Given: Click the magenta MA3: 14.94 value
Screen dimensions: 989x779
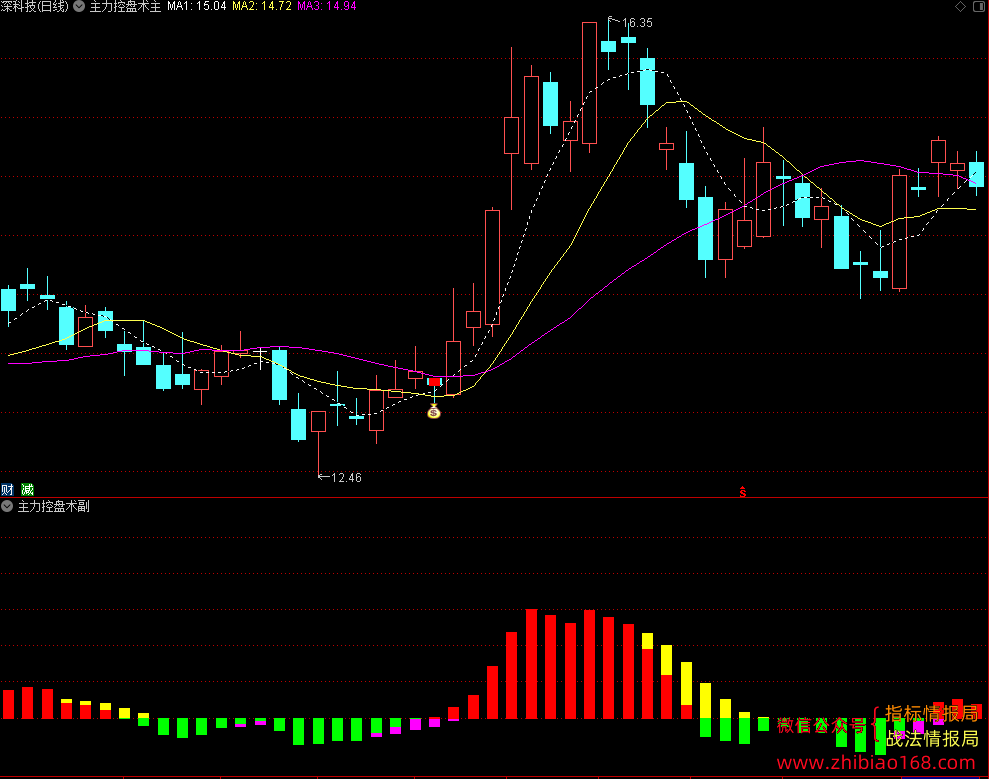Looking at the screenshot, I should [x=327, y=6].
